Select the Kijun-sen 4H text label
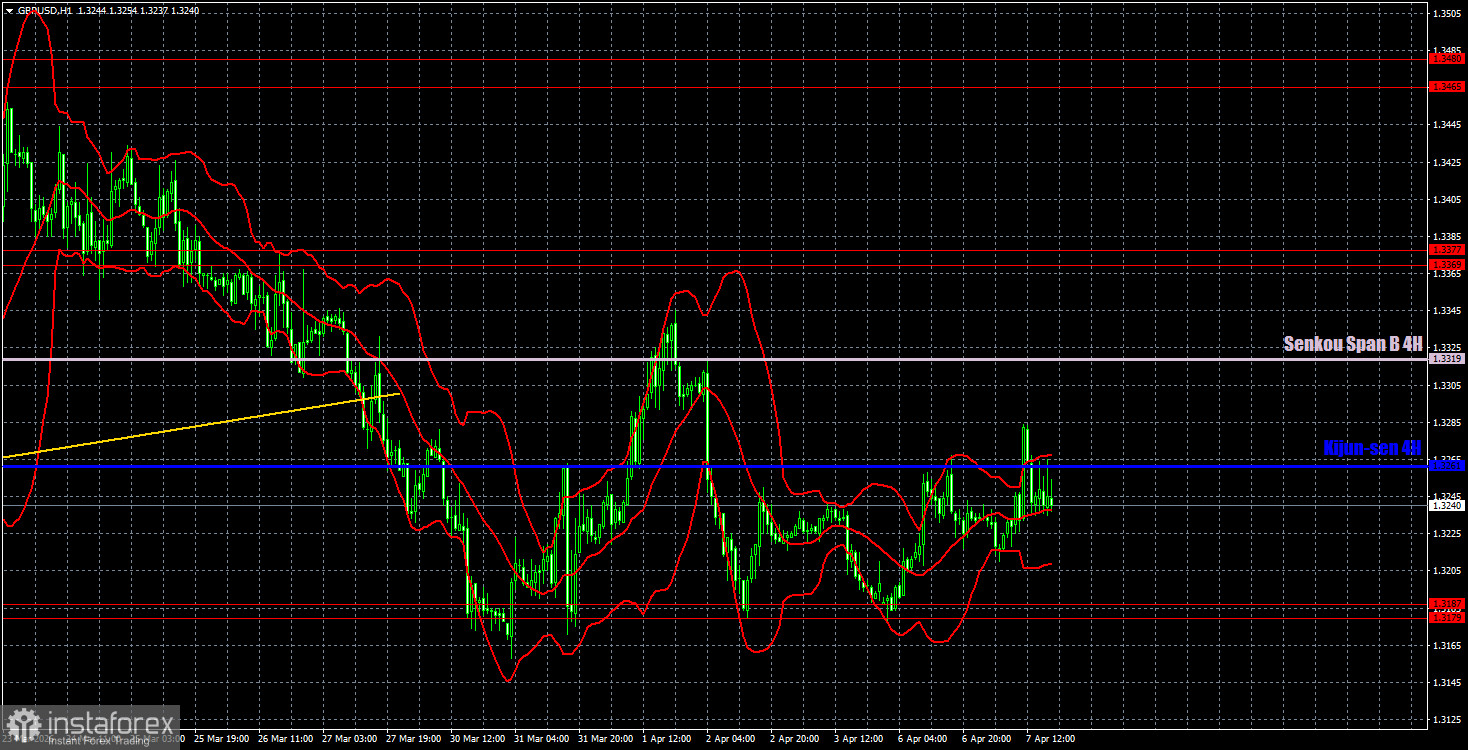1468x750 pixels. [x=1371, y=449]
